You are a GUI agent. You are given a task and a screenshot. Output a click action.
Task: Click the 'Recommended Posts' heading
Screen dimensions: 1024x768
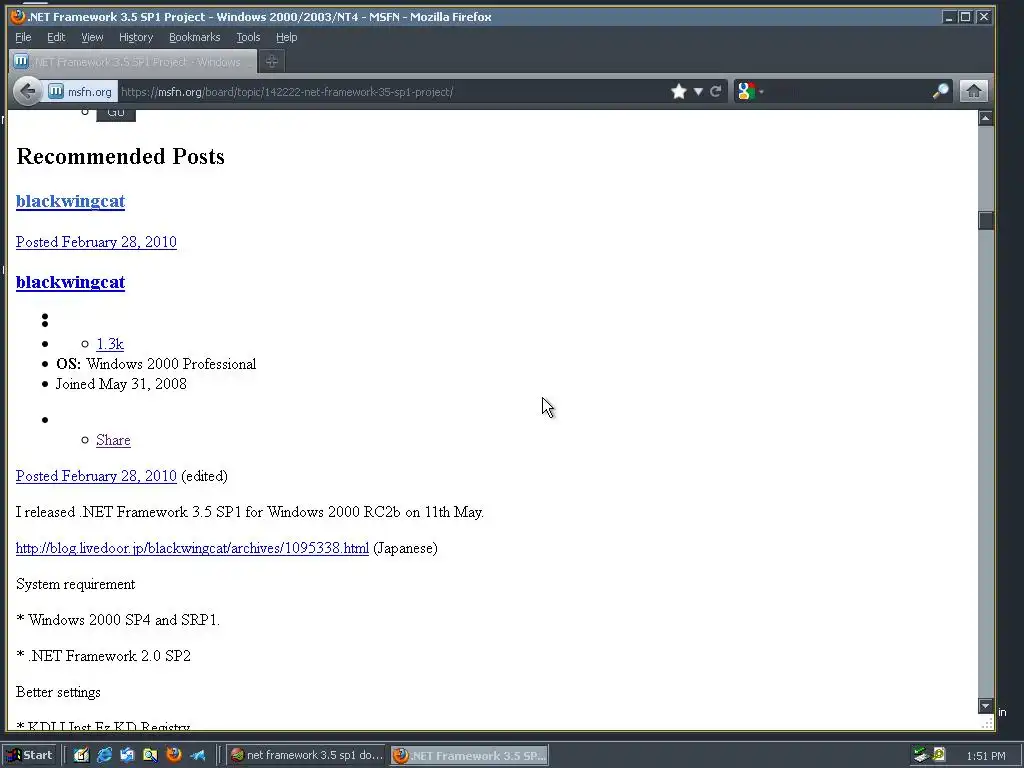pos(120,157)
